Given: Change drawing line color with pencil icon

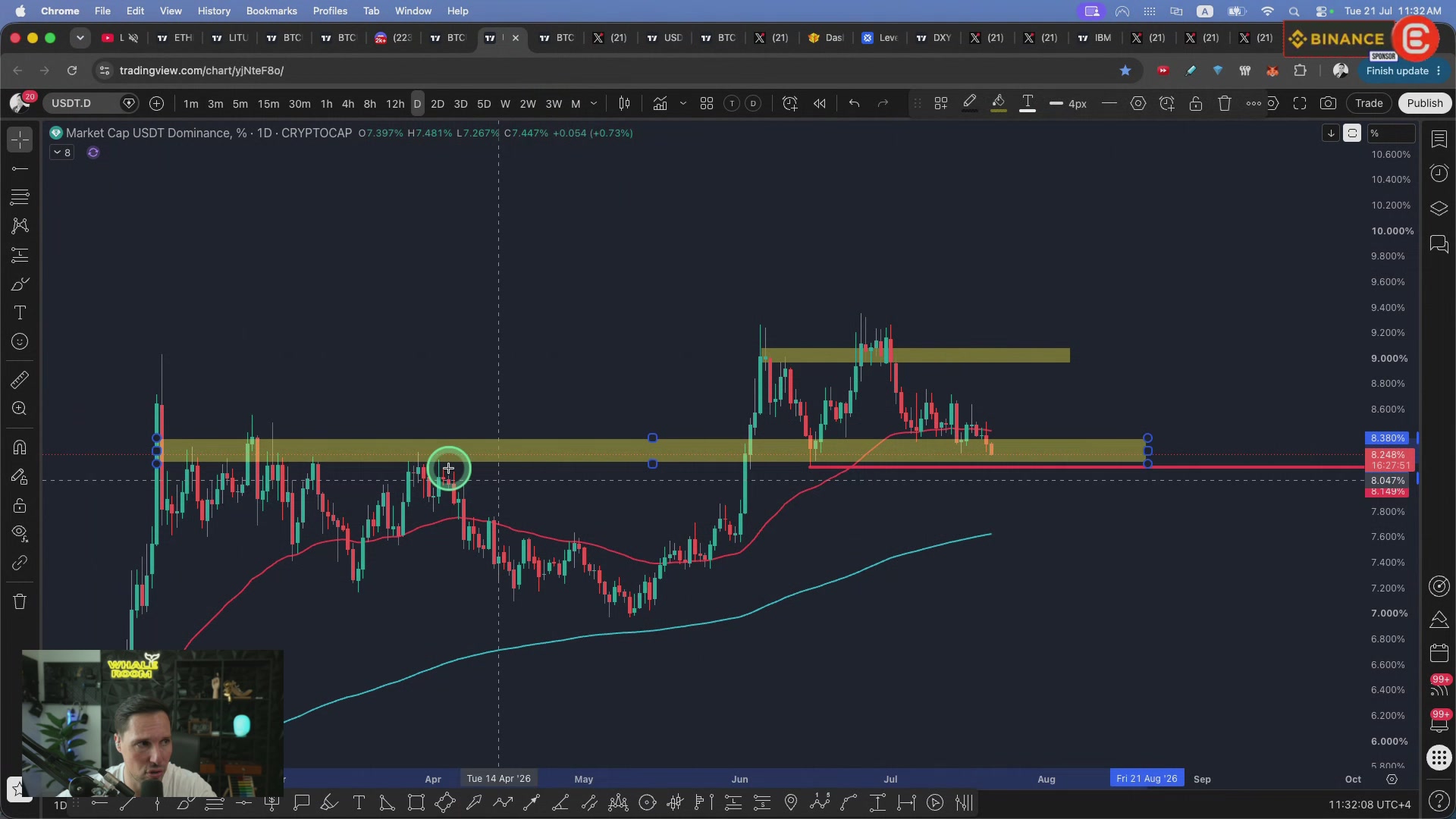Looking at the screenshot, I should coord(969,104).
